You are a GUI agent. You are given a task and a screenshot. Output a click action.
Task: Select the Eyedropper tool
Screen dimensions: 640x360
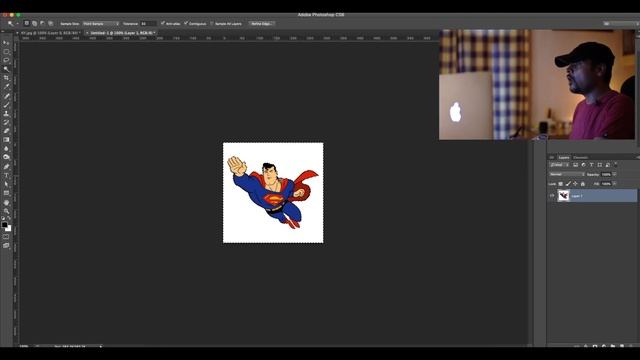(x=6, y=87)
